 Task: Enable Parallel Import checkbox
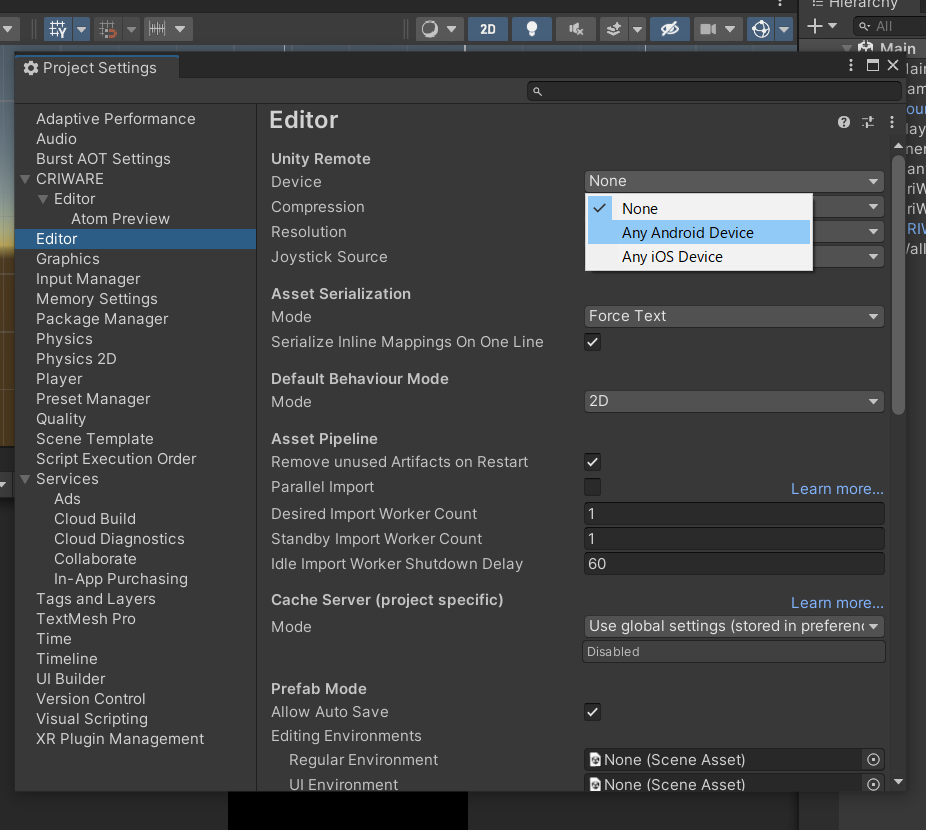tap(592, 487)
